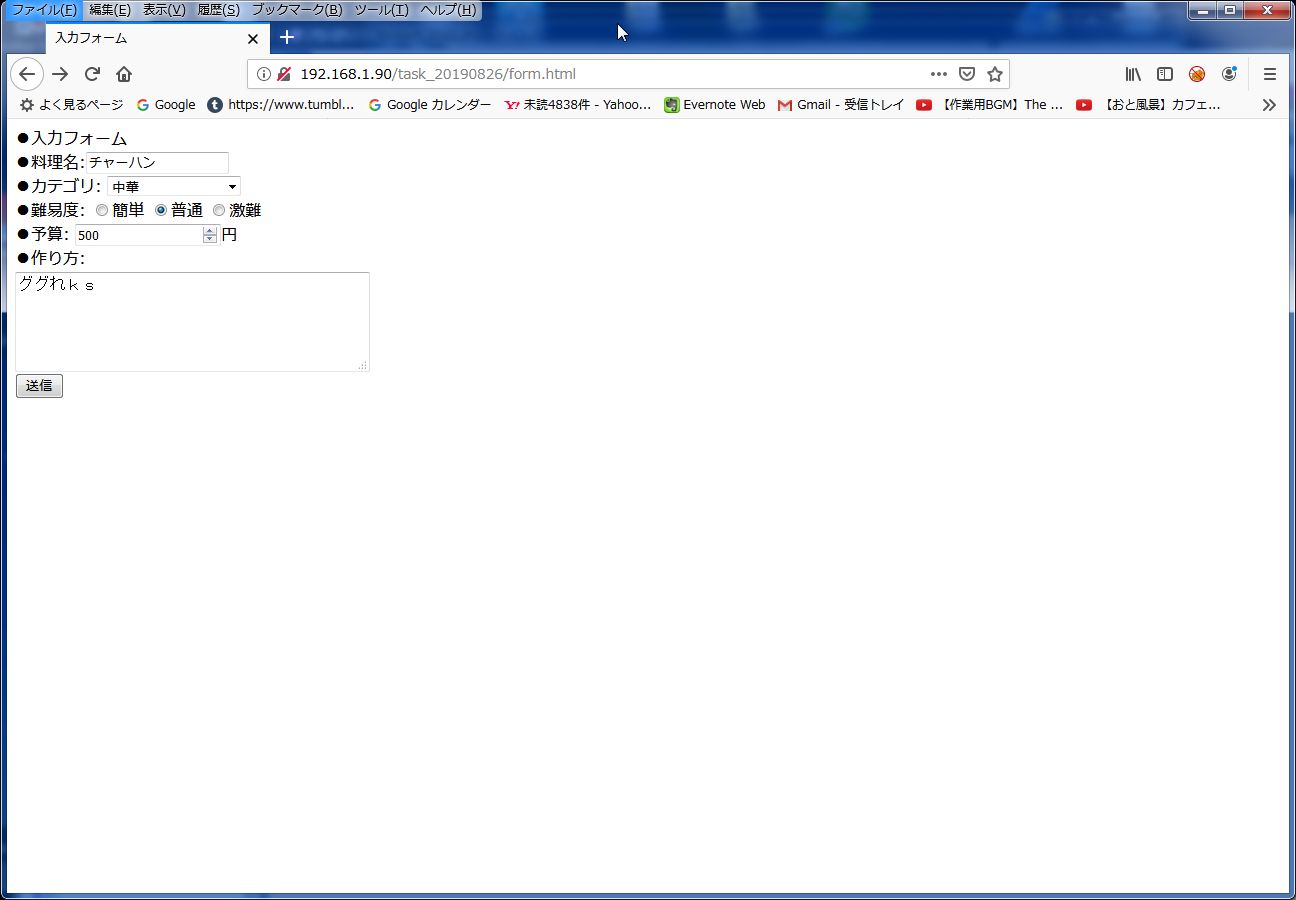
Task: Select 激難 difficulty radio button
Action: coord(219,210)
